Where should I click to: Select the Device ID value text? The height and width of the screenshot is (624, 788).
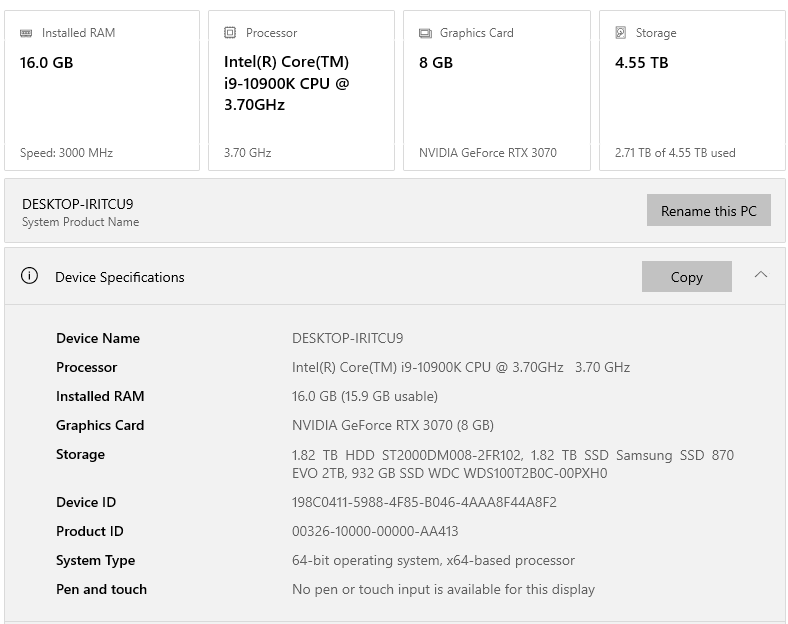(424, 502)
